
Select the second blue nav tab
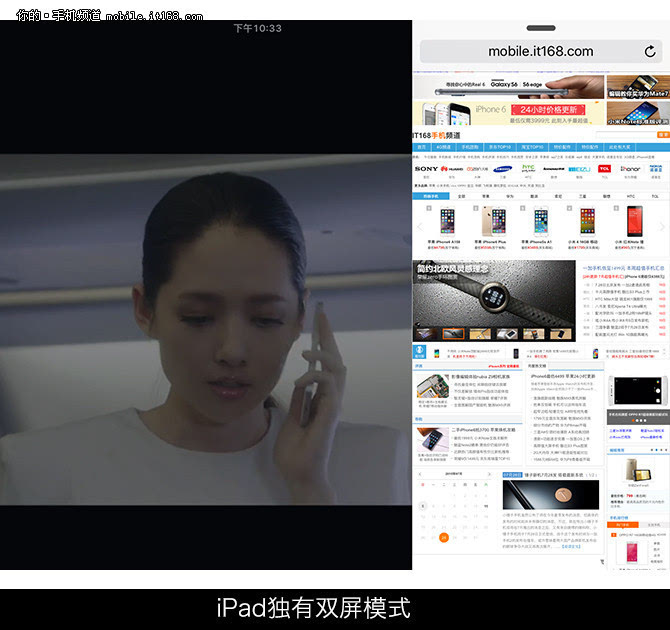[444, 147]
